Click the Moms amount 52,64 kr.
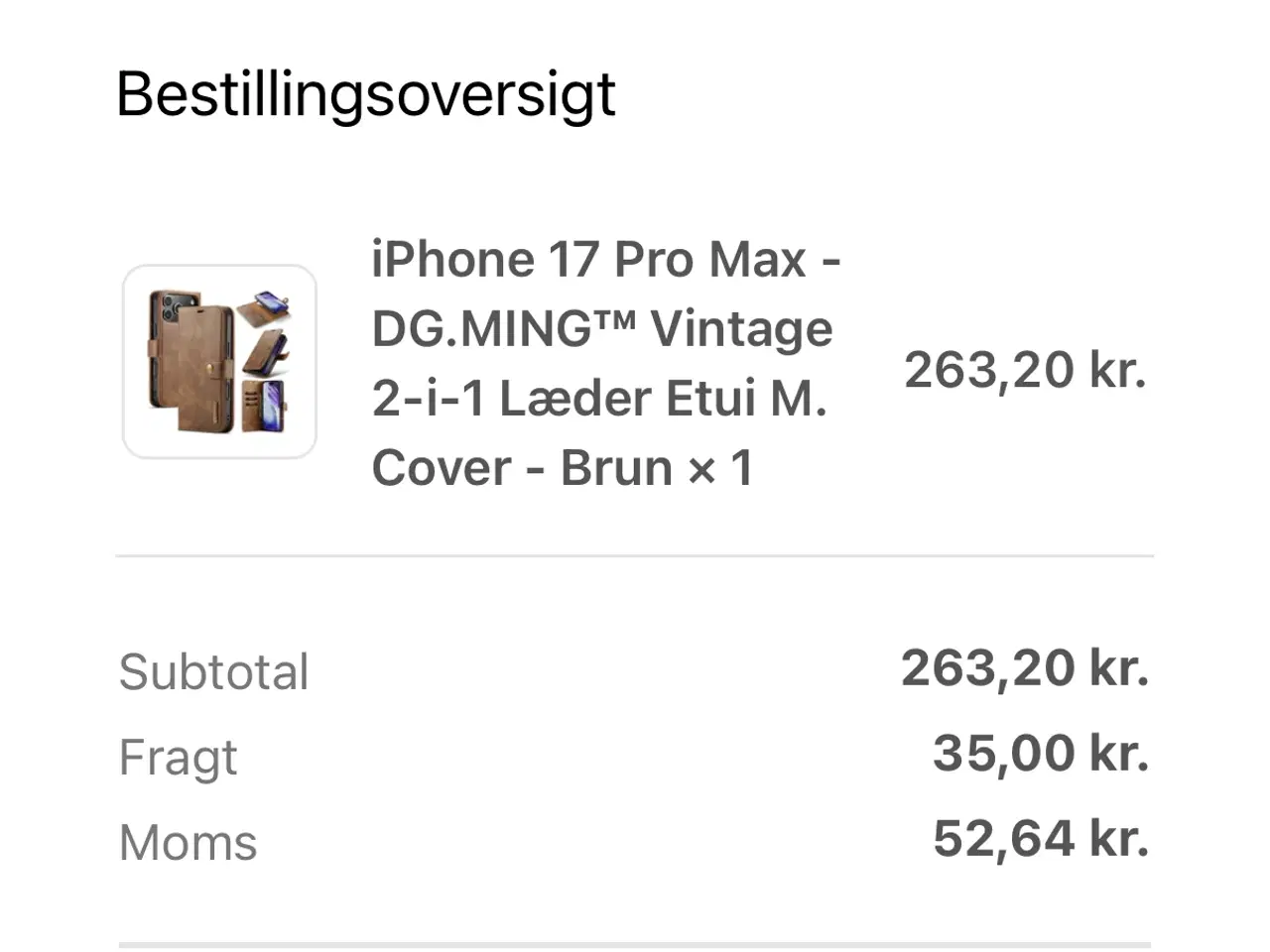This screenshot has width=1270, height=952. pos(1041,839)
